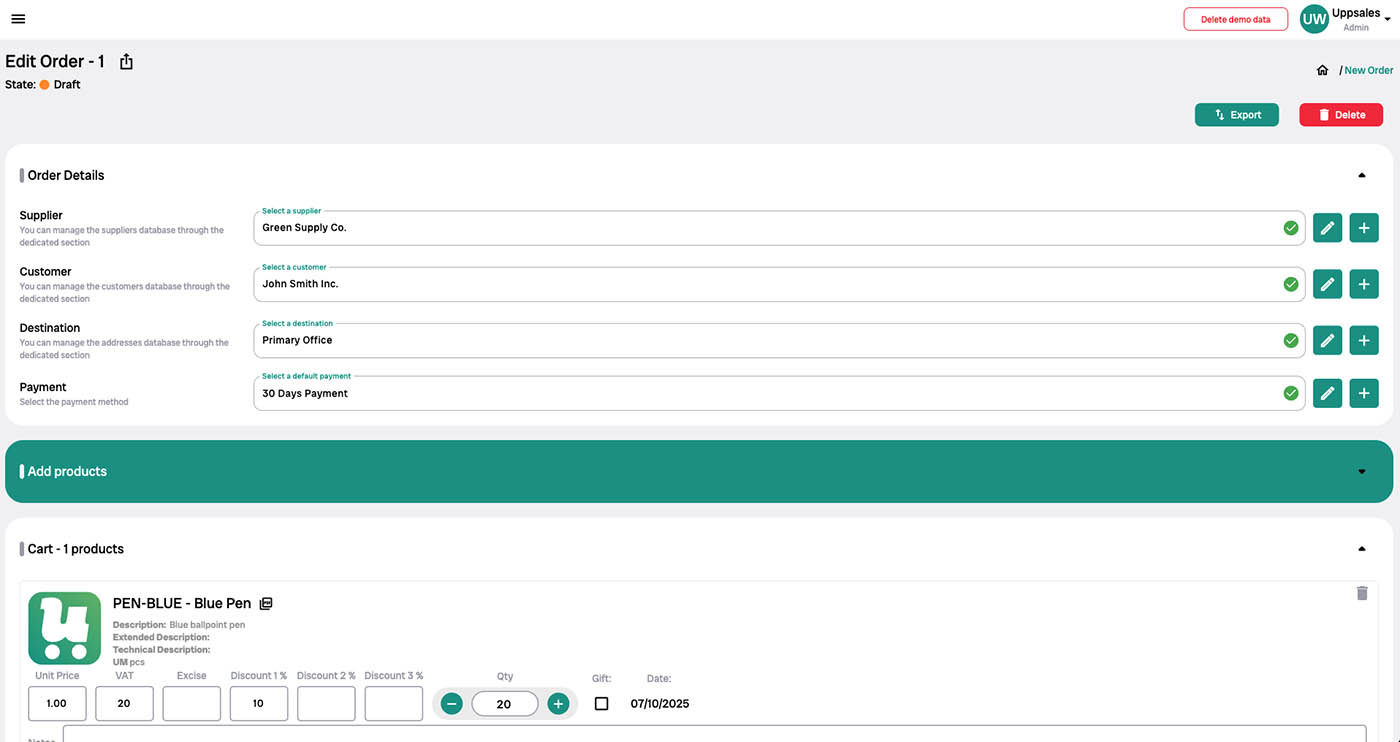This screenshot has height=742, width=1400.
Task: Click the home breadcrumb icon
Action: click(x=1322, y=70)
